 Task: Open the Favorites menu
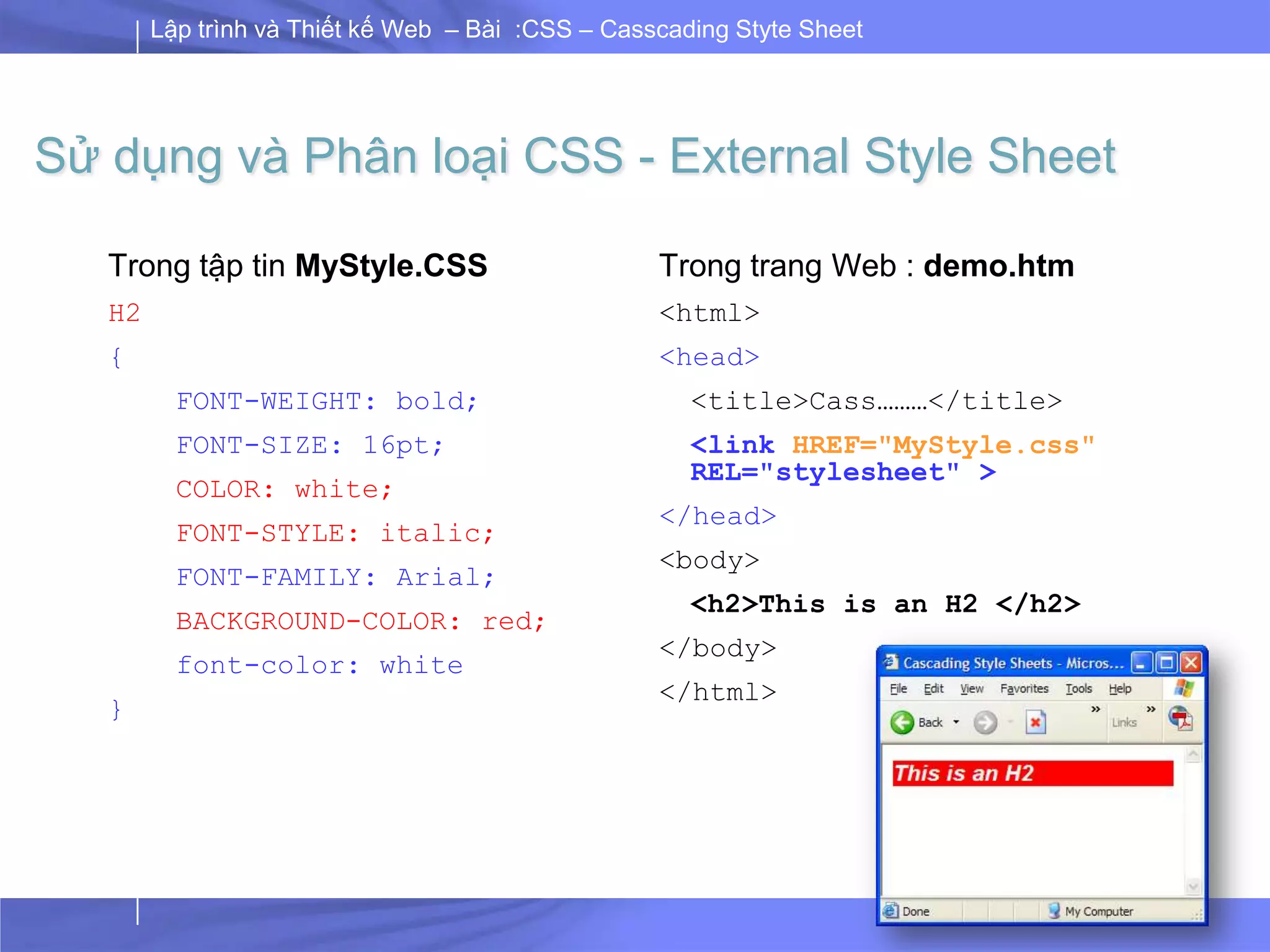click(1024, 689)
